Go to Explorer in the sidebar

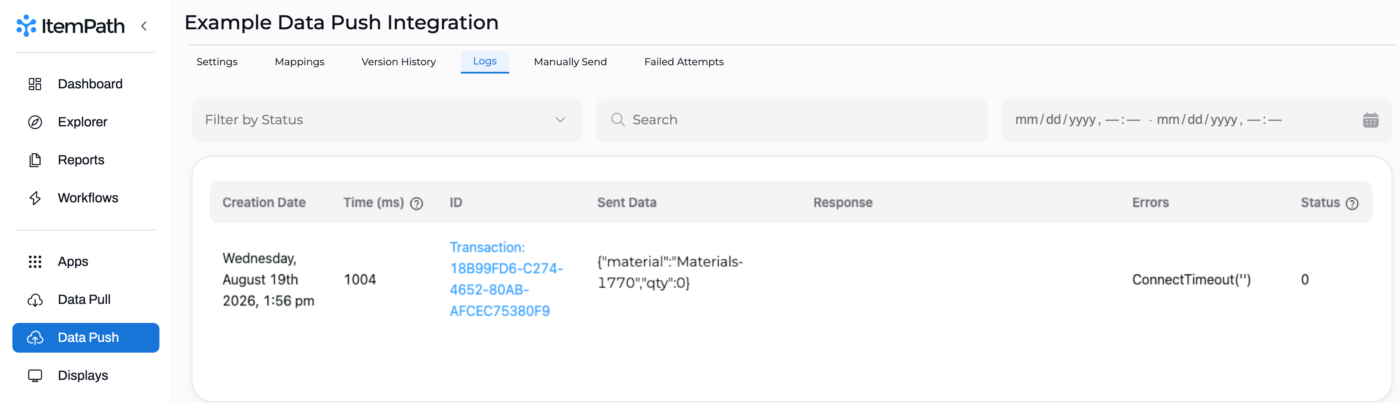click(85, 122)
